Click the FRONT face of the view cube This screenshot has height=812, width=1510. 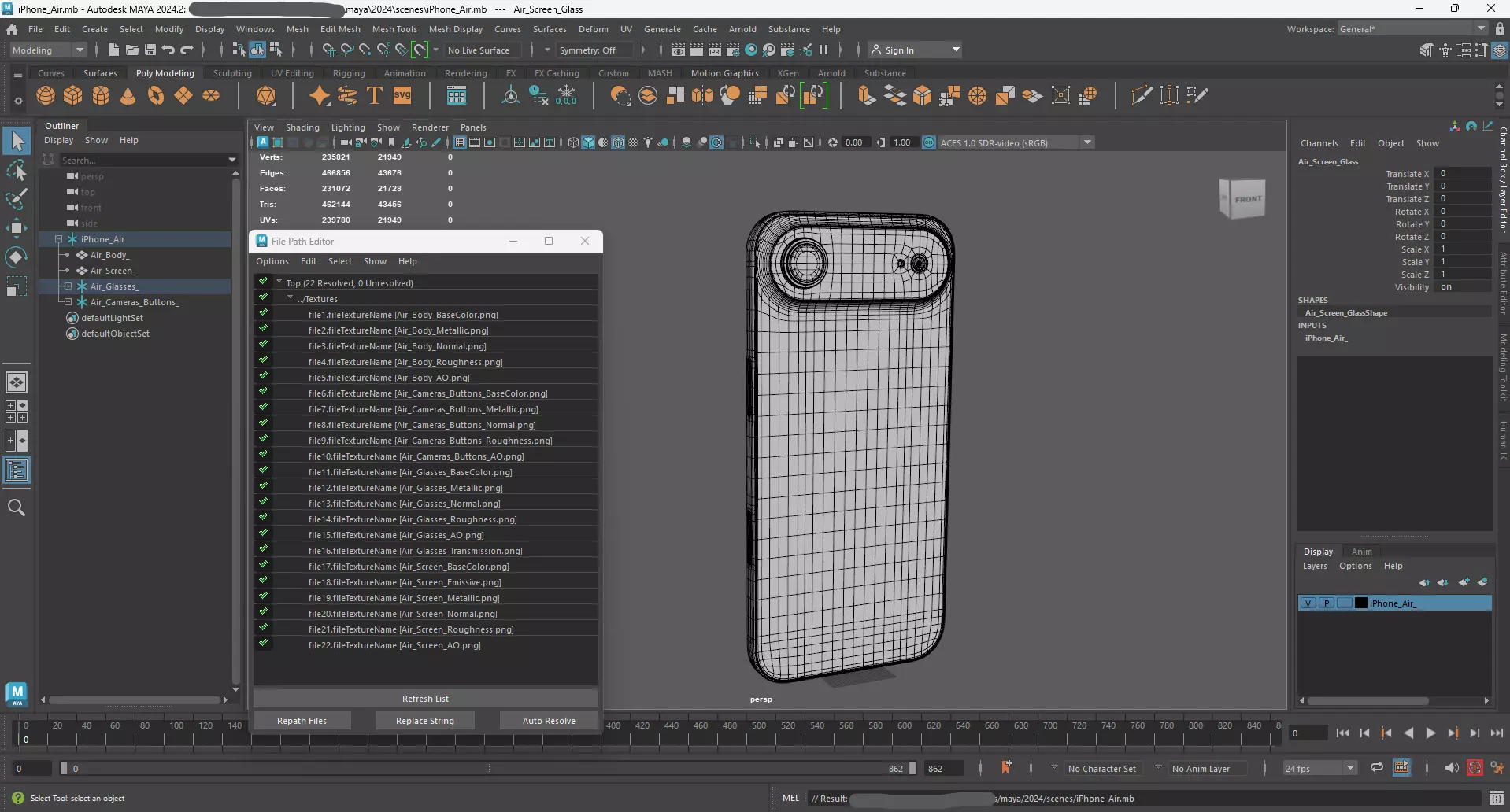1247,199
